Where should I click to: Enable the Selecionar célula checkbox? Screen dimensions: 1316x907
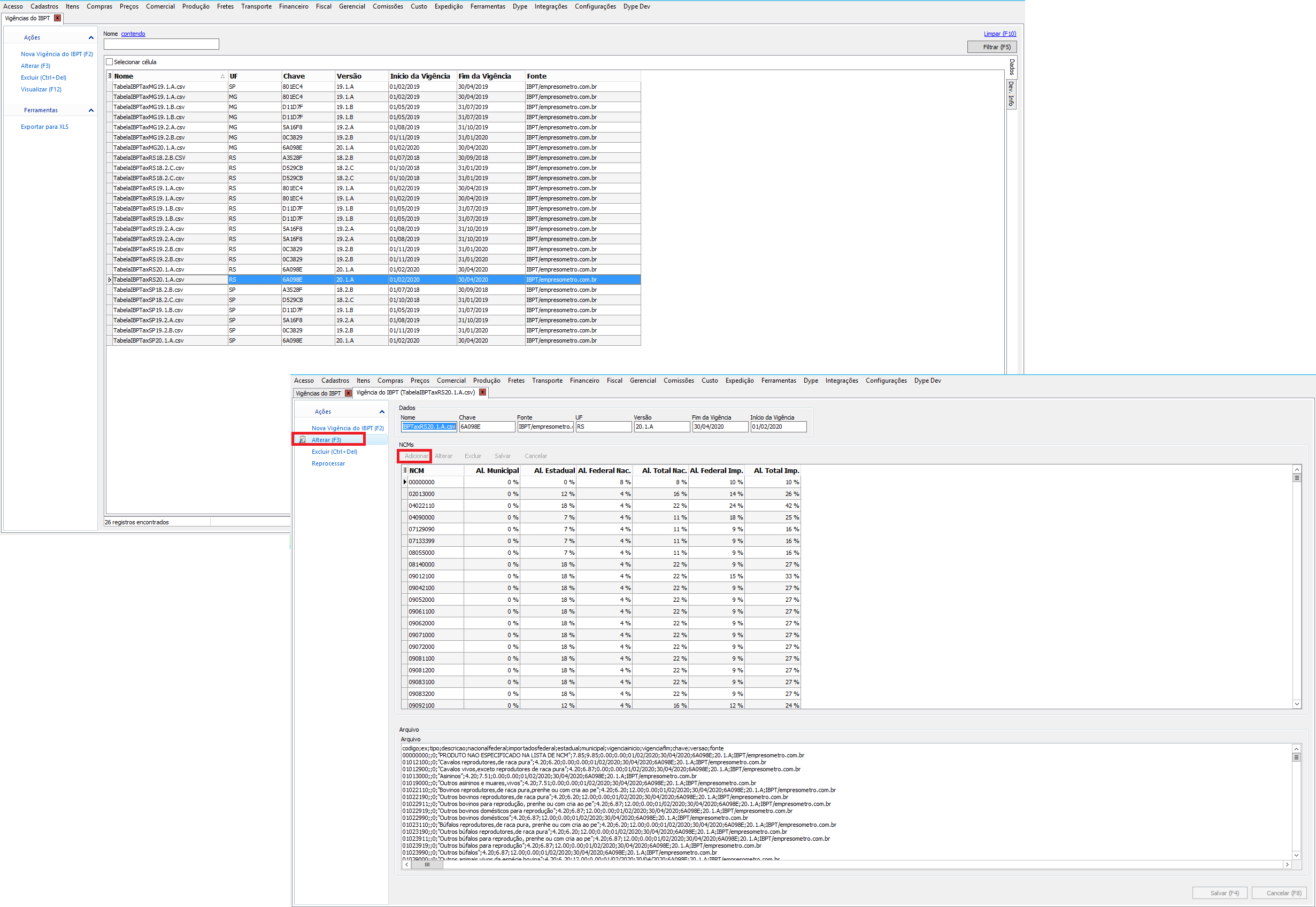coord(109,62)
